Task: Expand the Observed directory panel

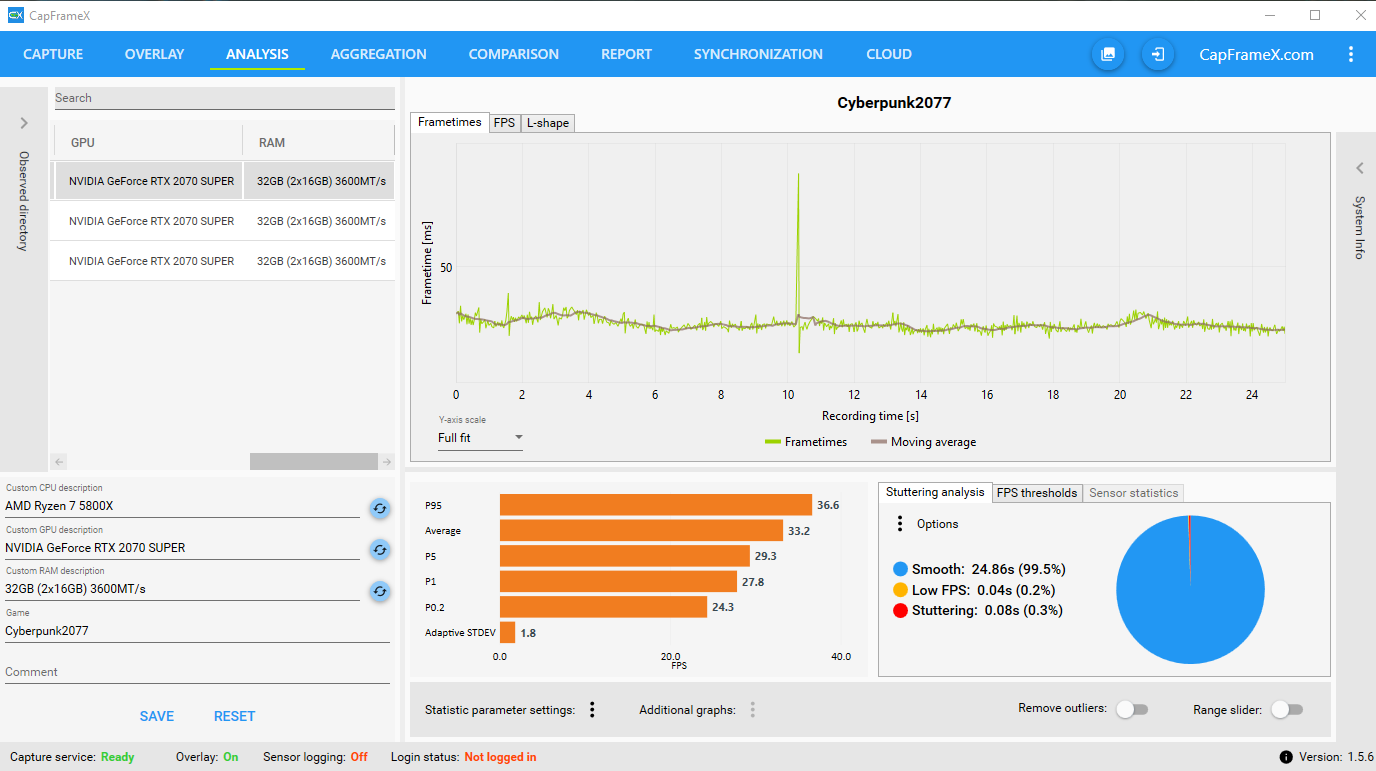Action: [x=24, y=123]
